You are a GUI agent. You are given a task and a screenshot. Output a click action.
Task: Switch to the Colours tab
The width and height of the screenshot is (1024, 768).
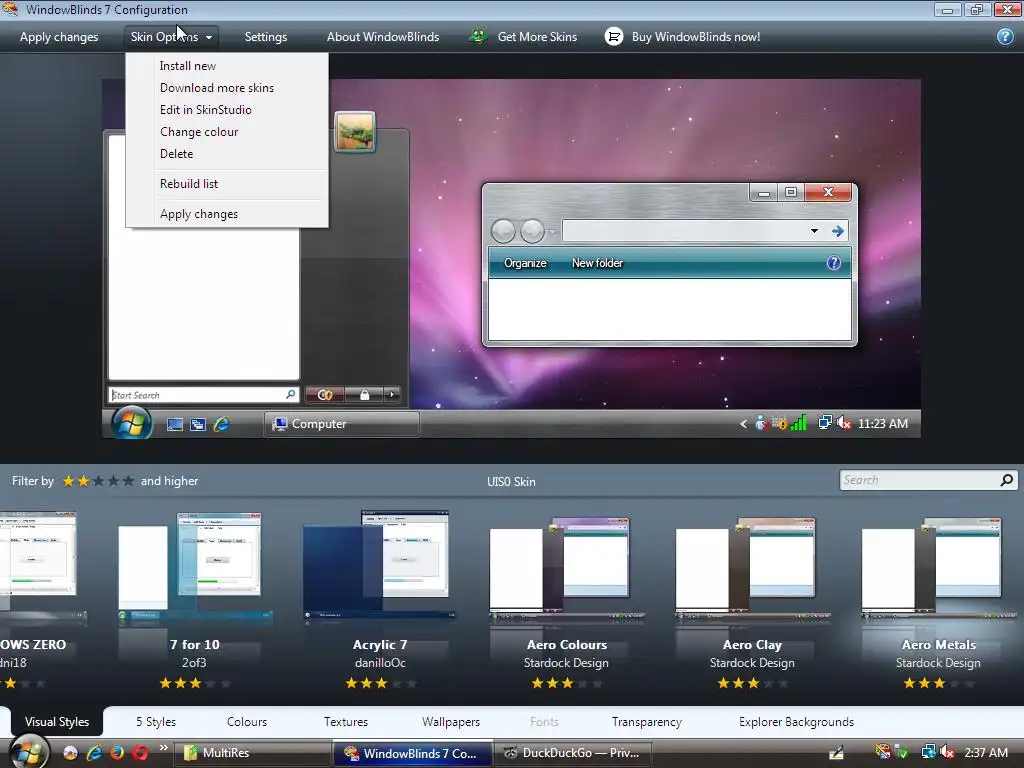(247, 722)
